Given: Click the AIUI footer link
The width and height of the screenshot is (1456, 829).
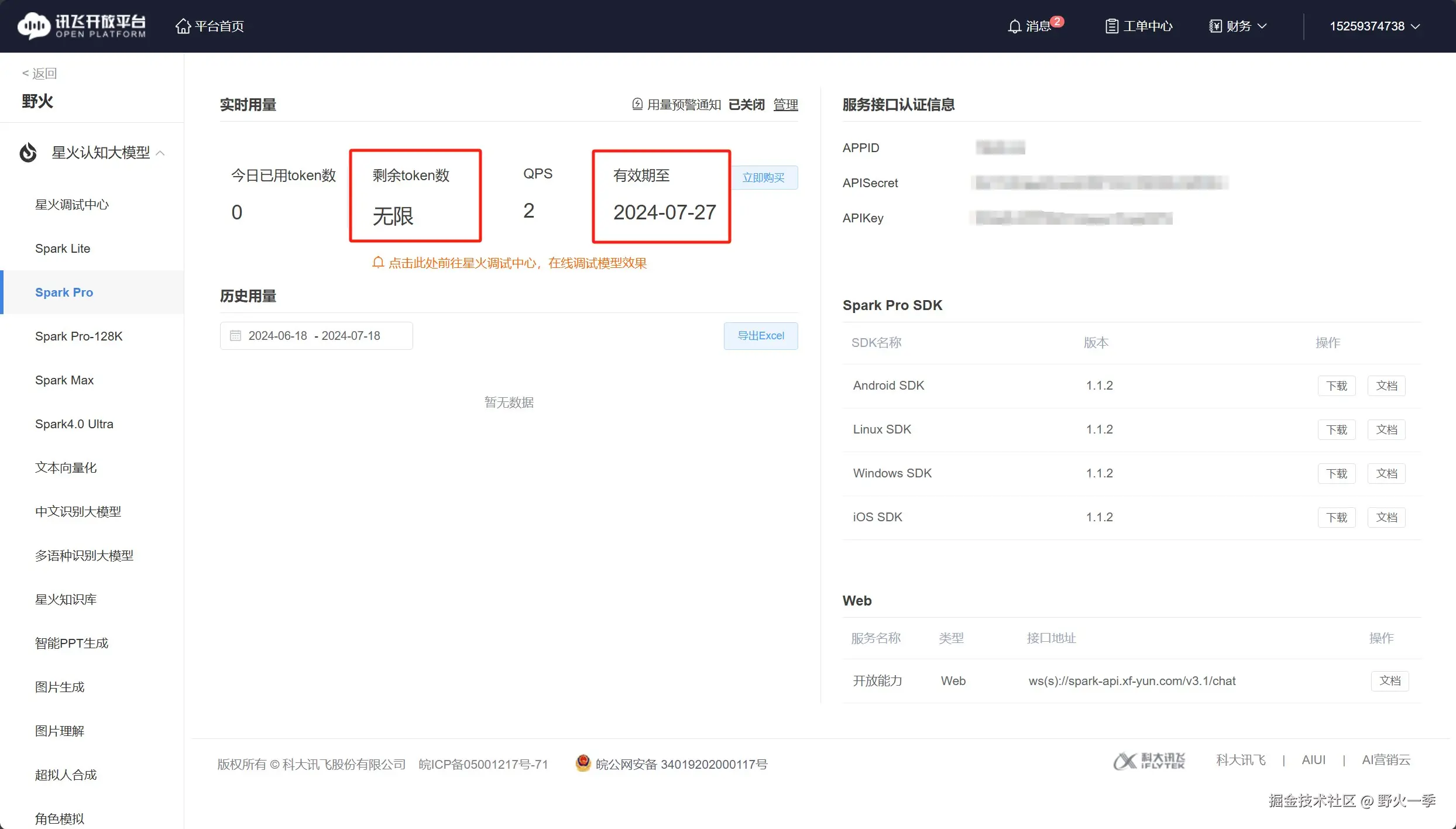Looking at the screenshot, I should coord(1314,760).
